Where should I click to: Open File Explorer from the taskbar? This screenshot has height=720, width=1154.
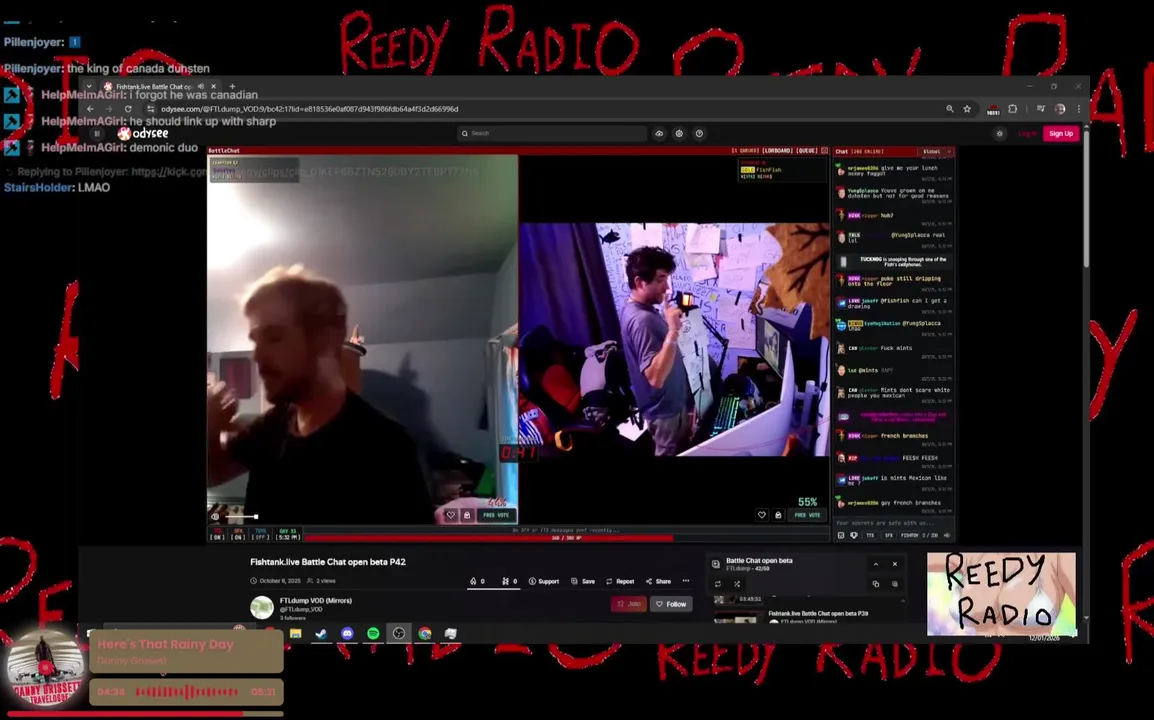pyautogui.click(x=295, y=633)
